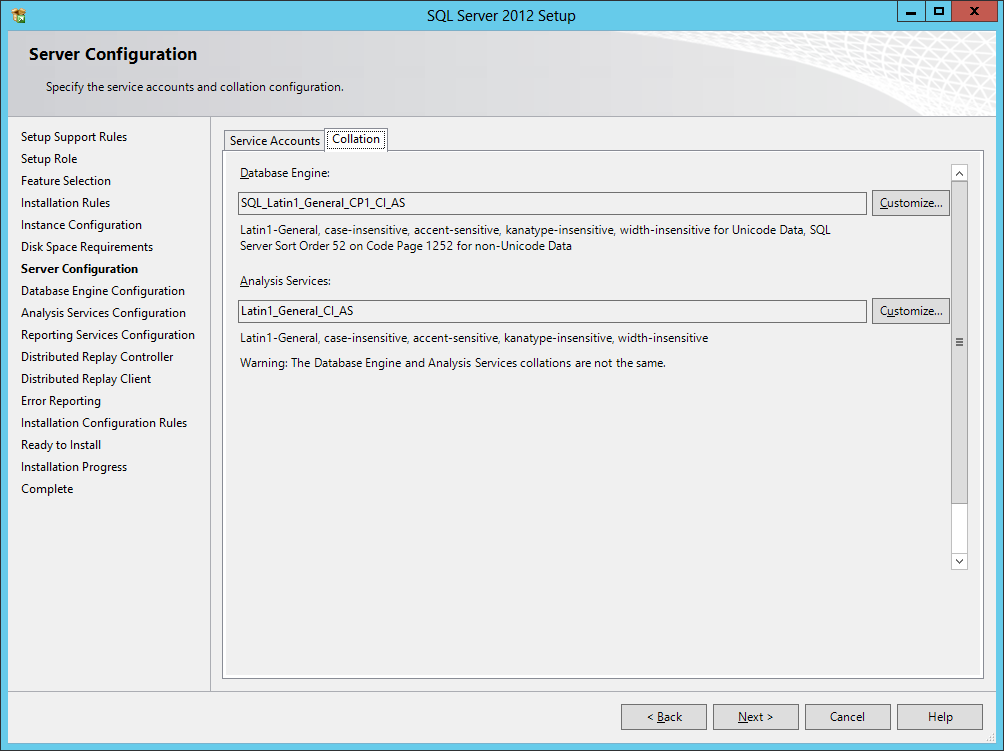Customize the Database Engine collation

coord(911,203)
